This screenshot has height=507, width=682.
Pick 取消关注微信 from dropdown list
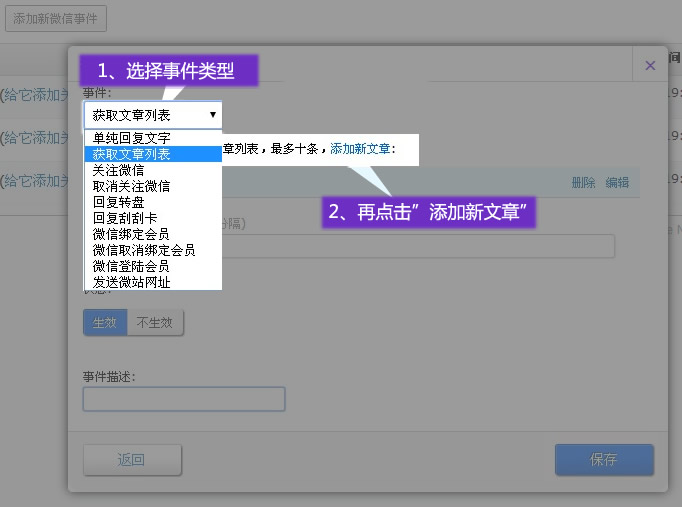[x=132, y=186]
